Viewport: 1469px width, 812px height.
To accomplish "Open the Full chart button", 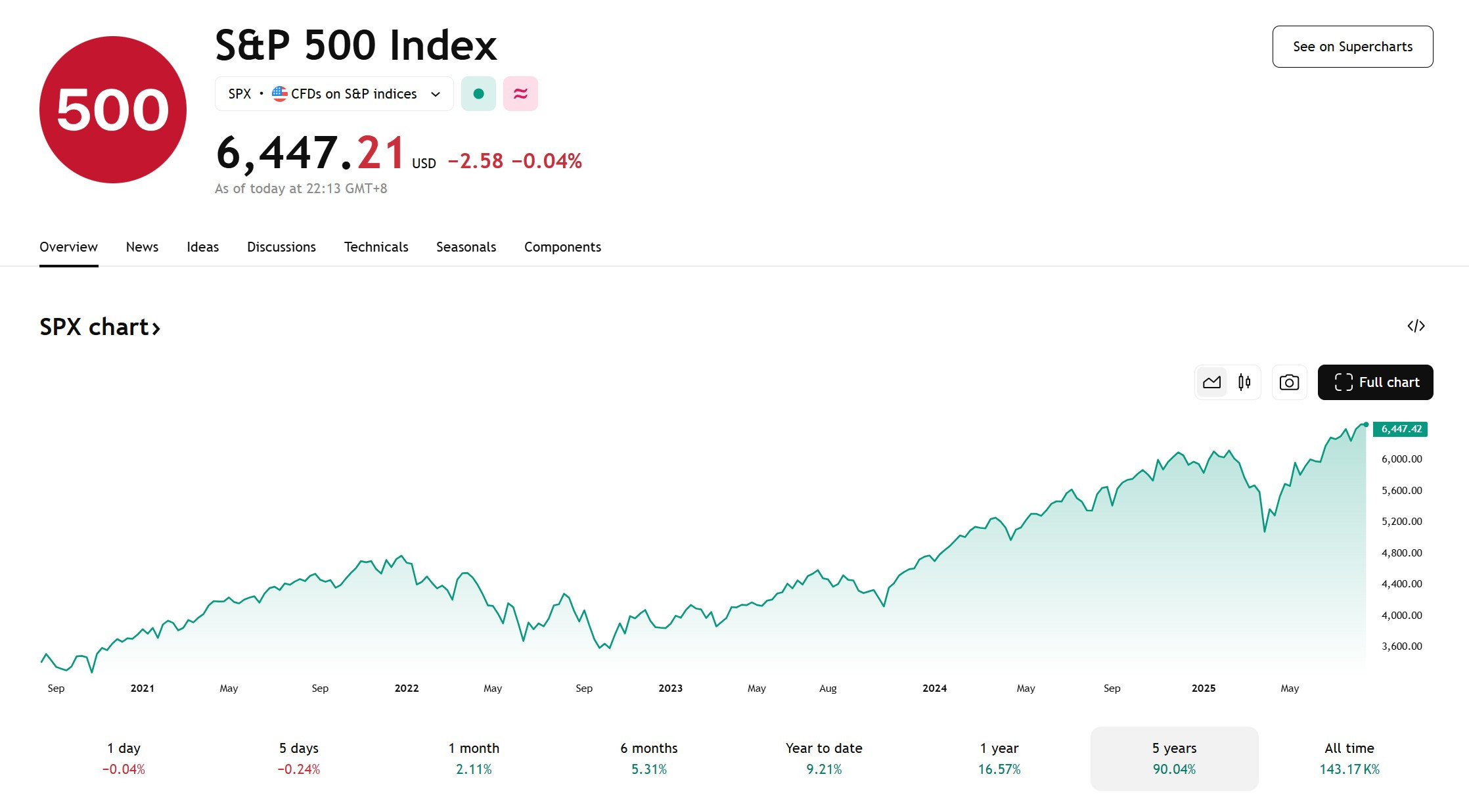I will click(x=1375, y=382).
